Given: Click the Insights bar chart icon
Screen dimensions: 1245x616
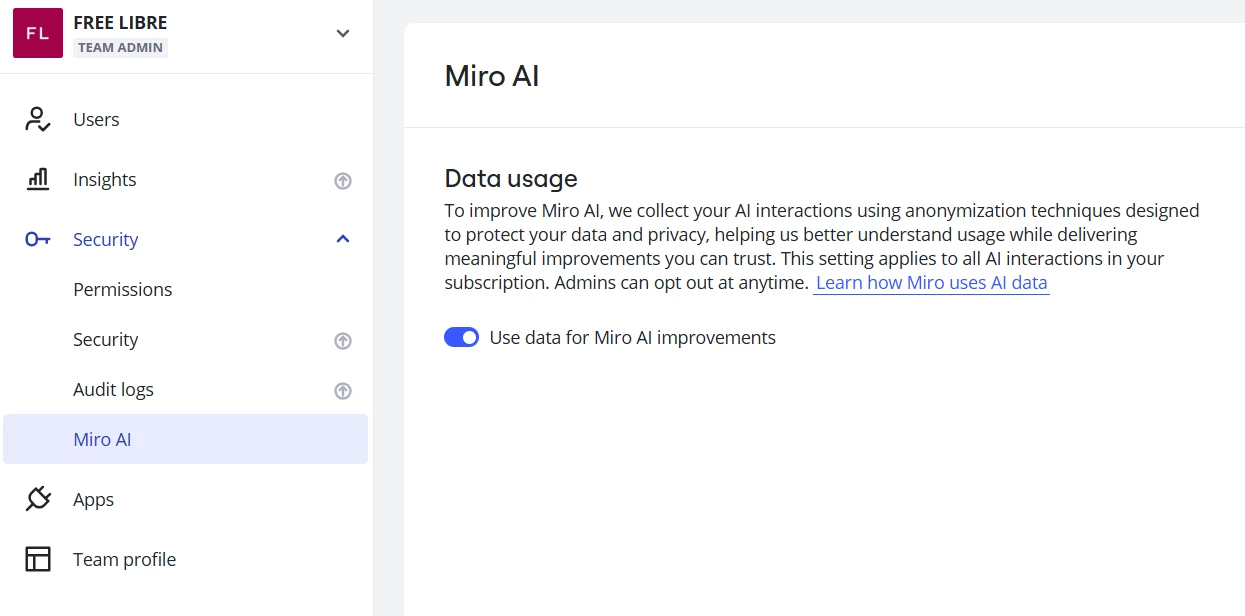Looking at the screenshot, I should coord(37,180).
